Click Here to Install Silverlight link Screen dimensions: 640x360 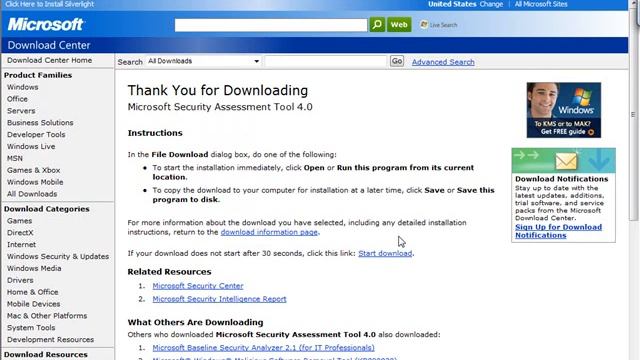point(49,4)
